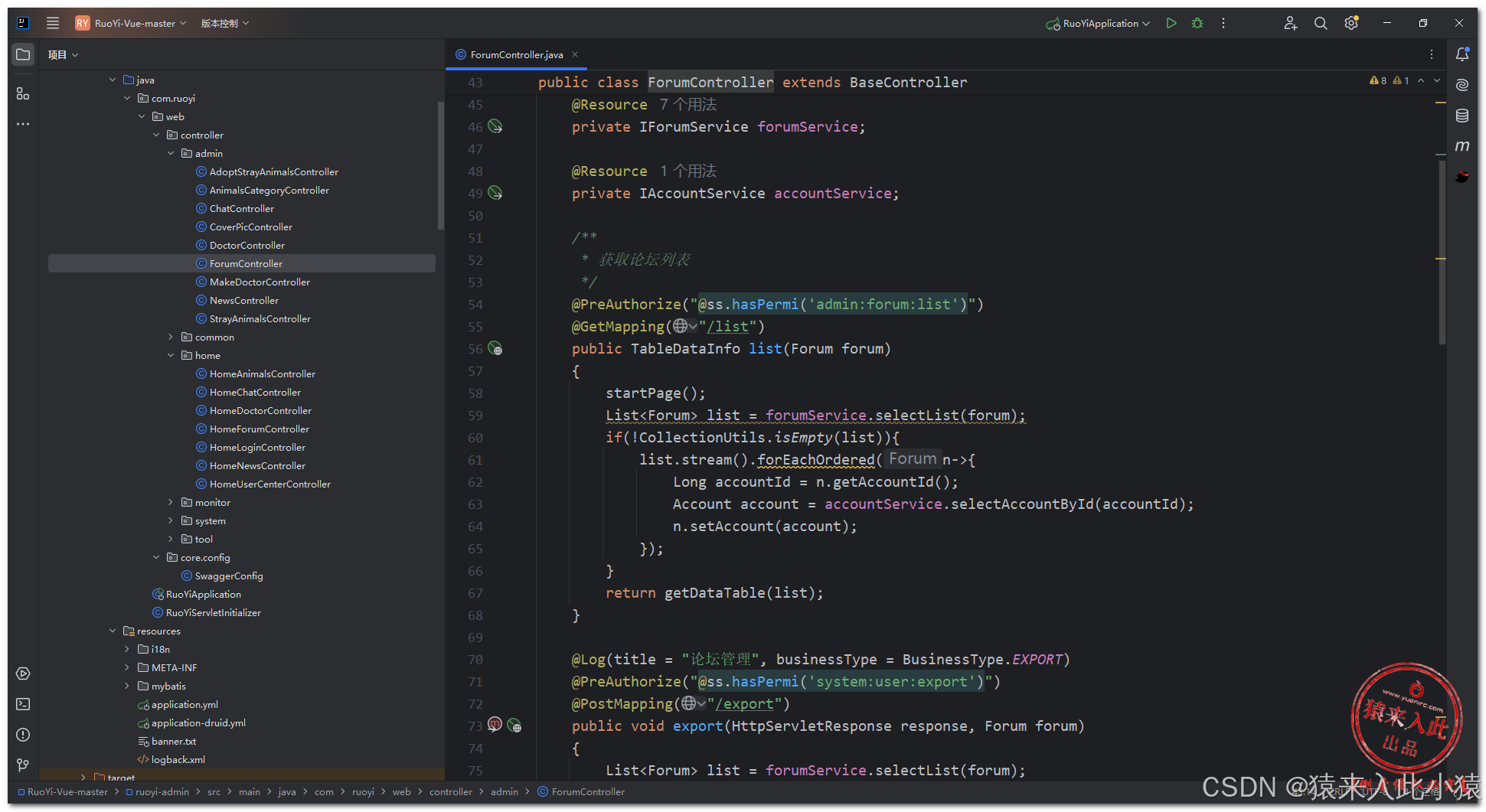This screenshot has height=812, width=1486.
Task: Click gutter endpoint icon at line 56
Action: point(495,348)
